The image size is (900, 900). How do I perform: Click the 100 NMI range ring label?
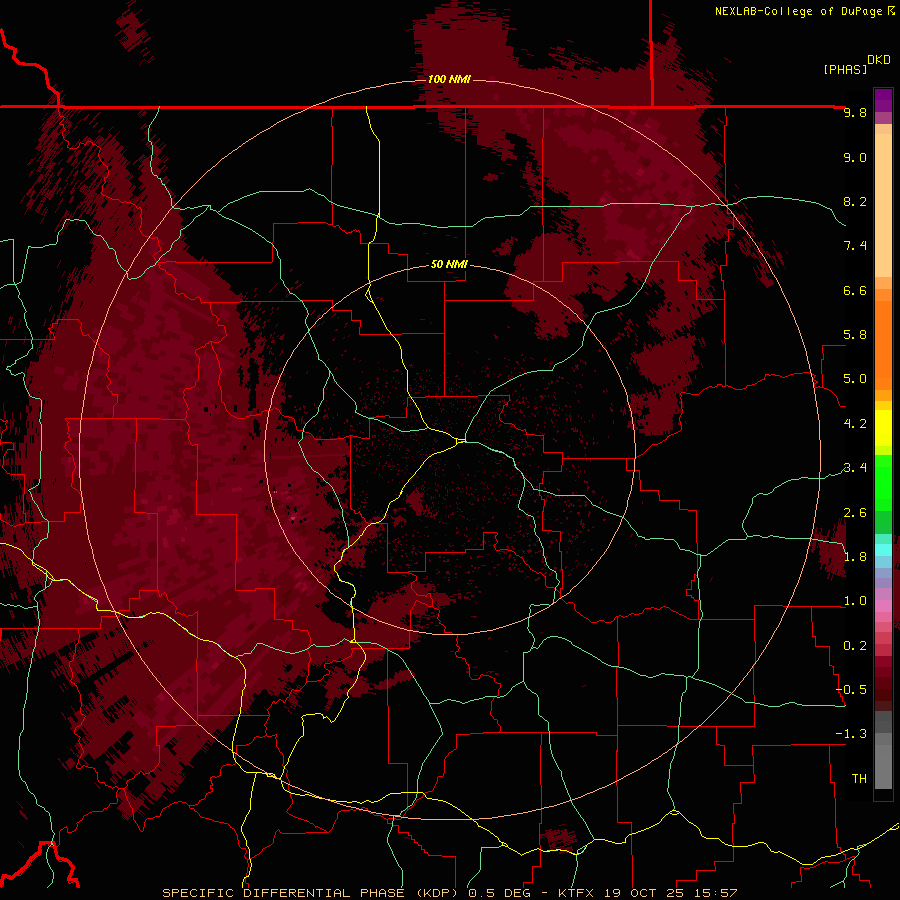point(449,79)
